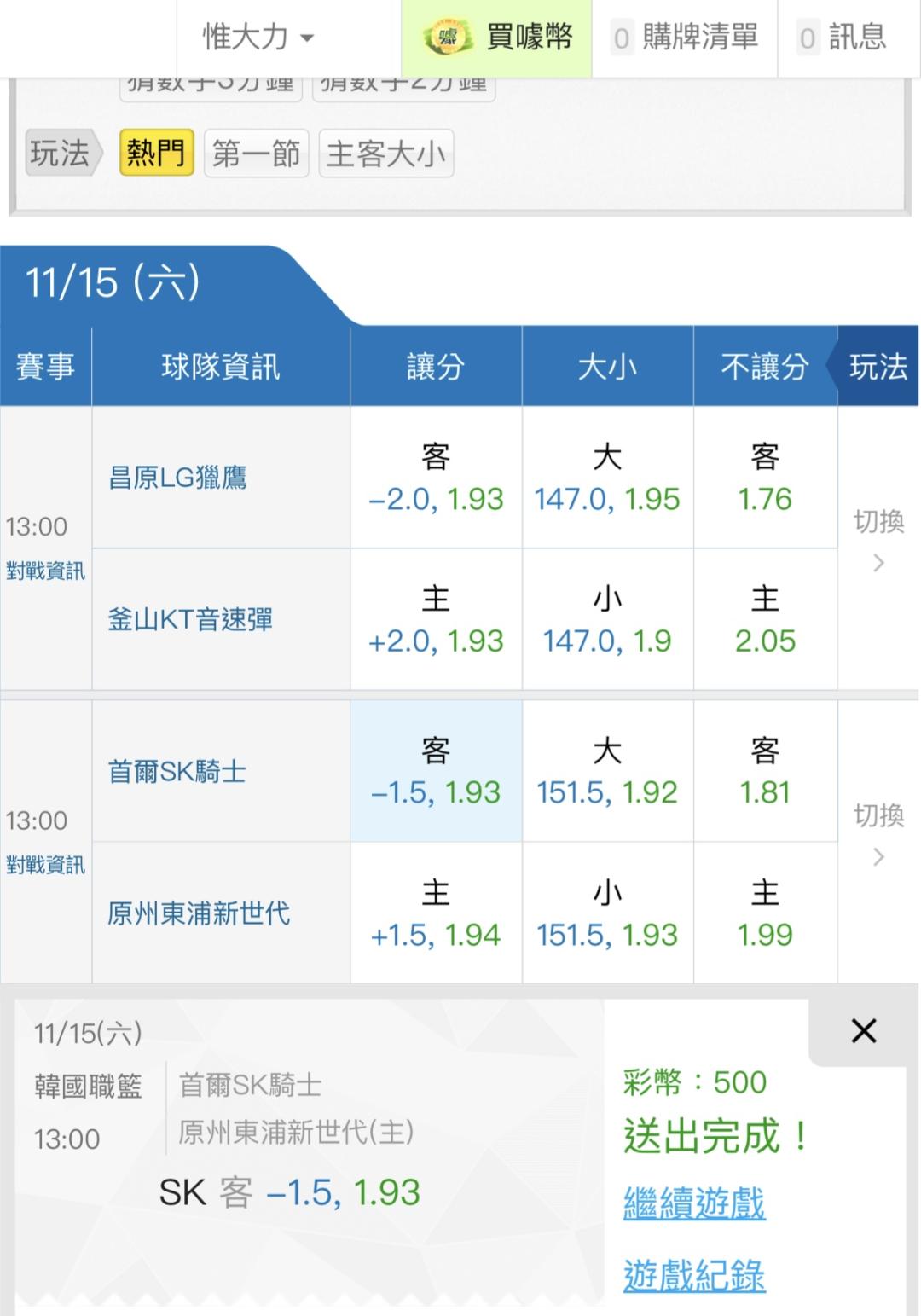Screen dimensions: 921x1316
Task: Pick 釜山KT音速彈 moneyline 2.05
Action: click(765, 620)
